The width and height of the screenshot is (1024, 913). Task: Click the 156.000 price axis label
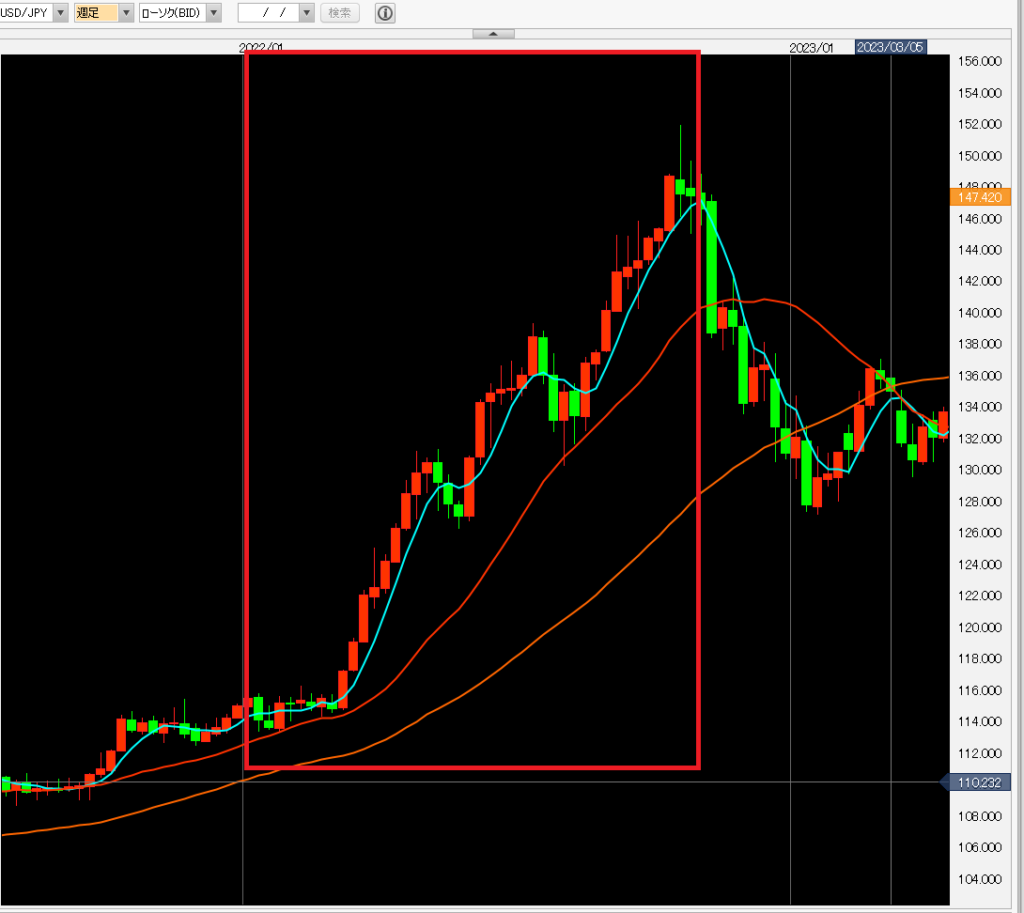point(980,62)
